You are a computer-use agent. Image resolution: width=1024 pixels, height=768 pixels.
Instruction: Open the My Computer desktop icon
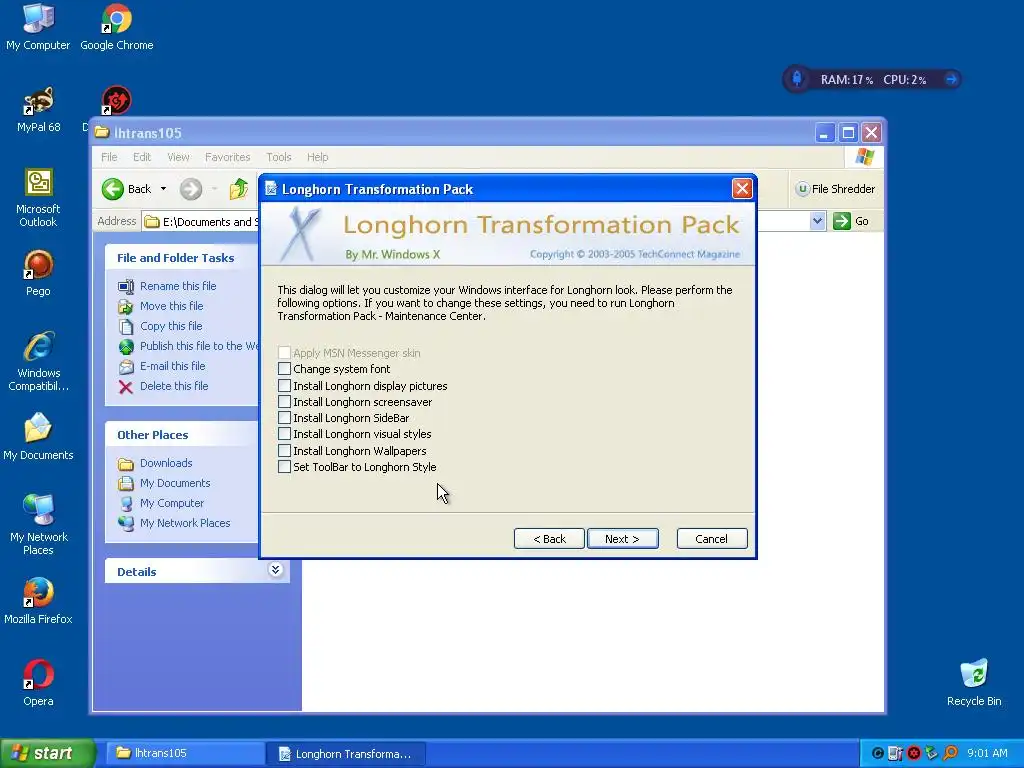point(38,27)
